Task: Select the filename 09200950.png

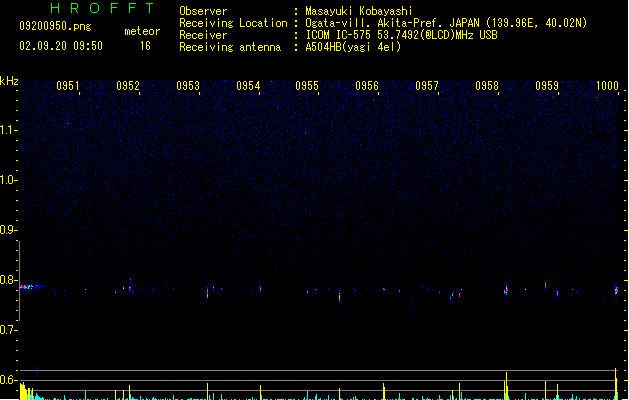Action: point(55,26)
